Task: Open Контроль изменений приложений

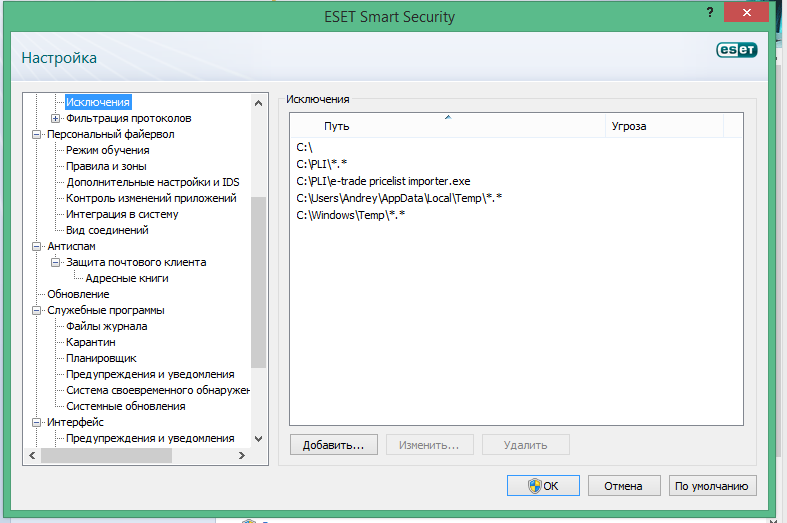Action: (151, 198)
